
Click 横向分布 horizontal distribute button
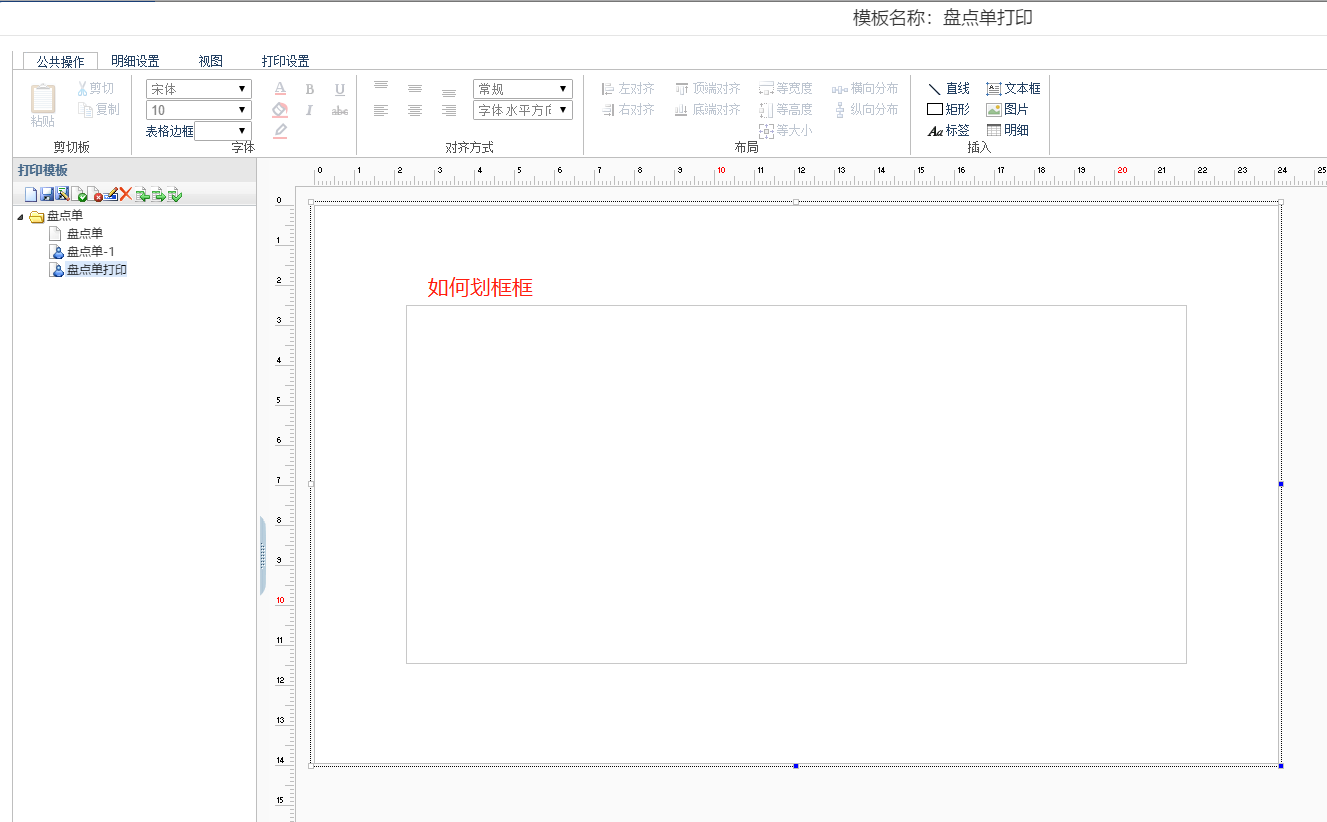pos(866,89)
